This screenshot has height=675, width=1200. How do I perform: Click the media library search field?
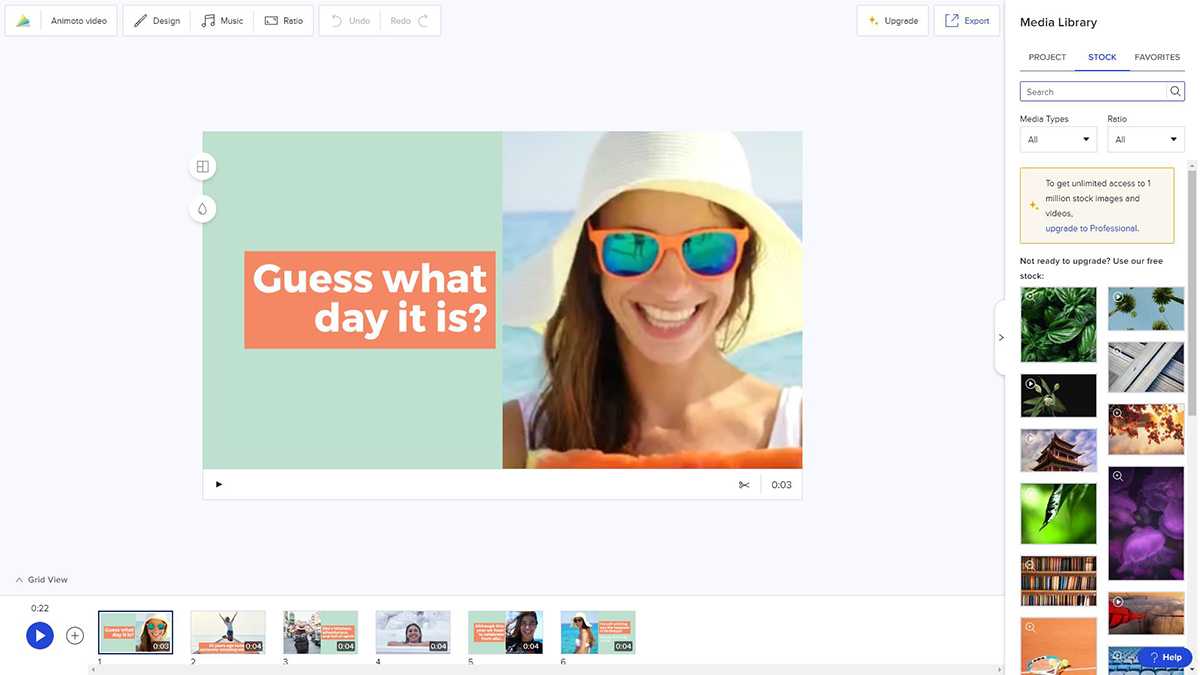1095,91
